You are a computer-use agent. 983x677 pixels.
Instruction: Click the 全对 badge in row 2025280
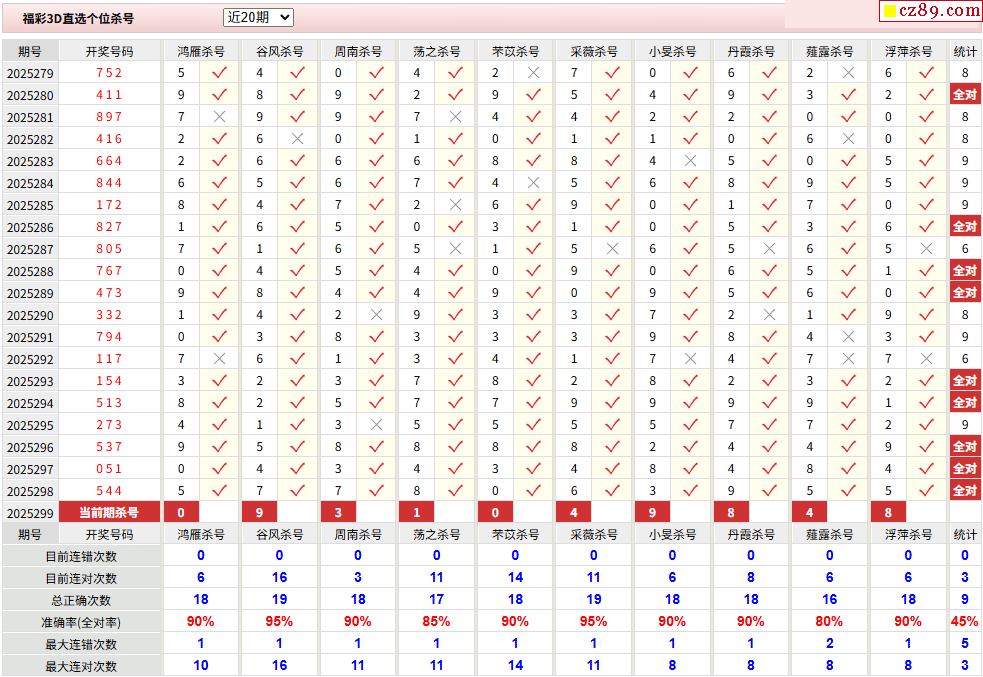coord(965,95)
